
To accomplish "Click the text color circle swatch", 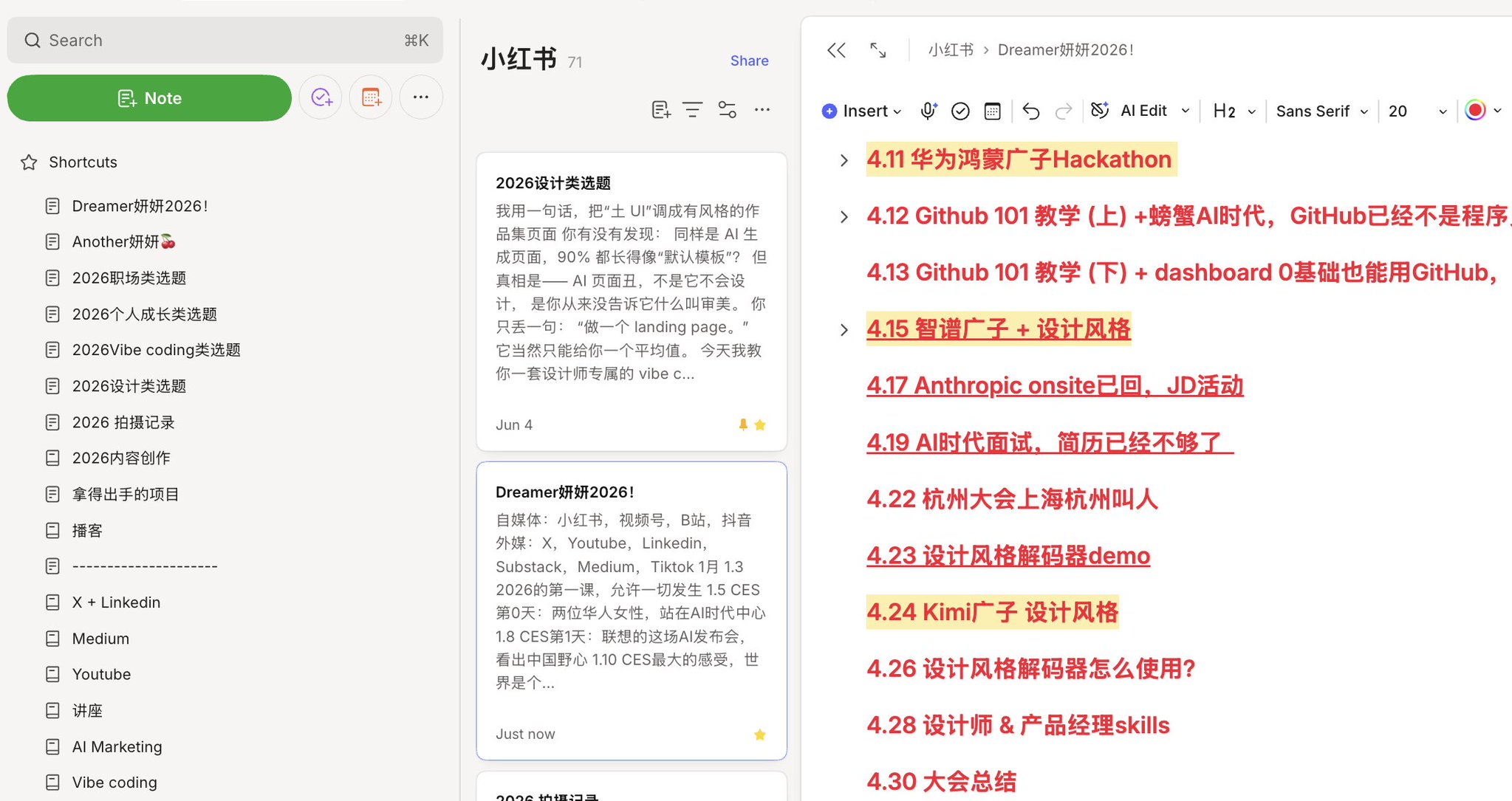I will coord(1475,110).
